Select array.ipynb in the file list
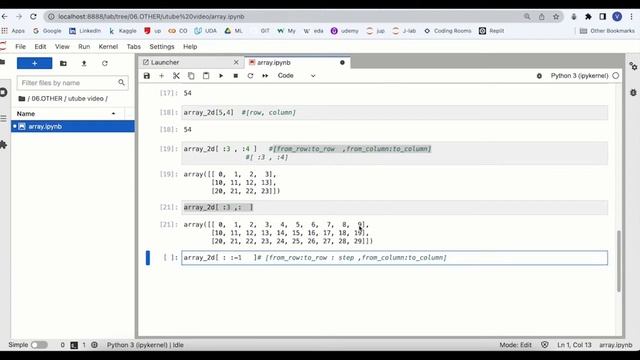Screen dimensions: 640x360 (73, 127)
